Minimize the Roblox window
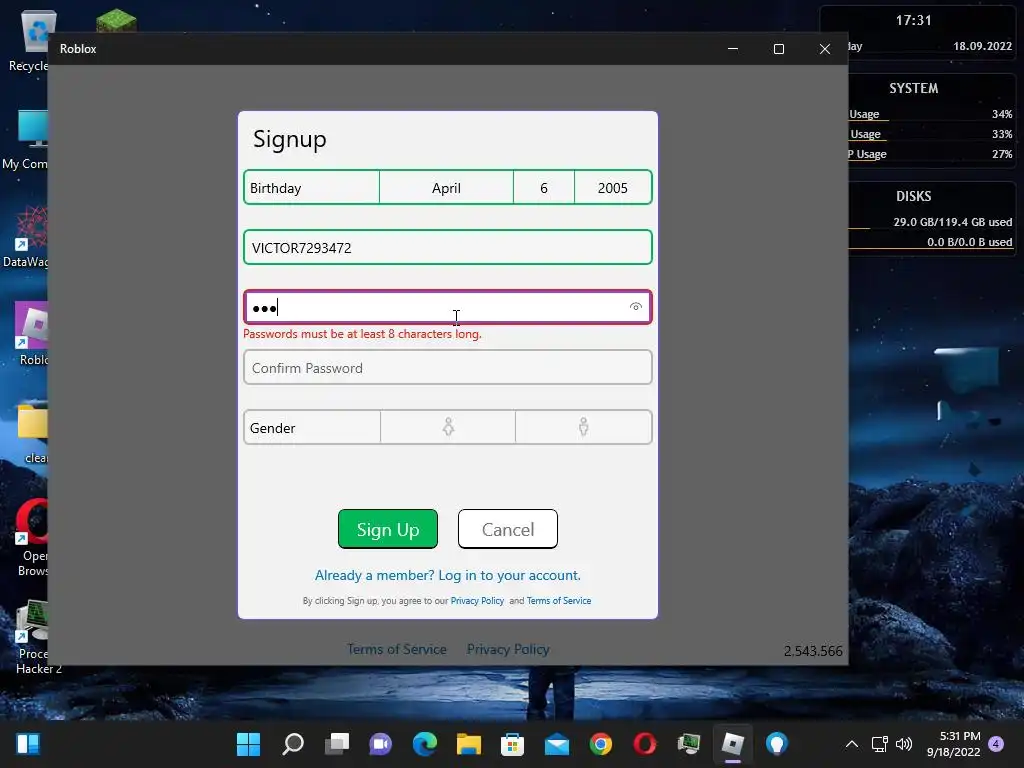 tap(733, 49)
